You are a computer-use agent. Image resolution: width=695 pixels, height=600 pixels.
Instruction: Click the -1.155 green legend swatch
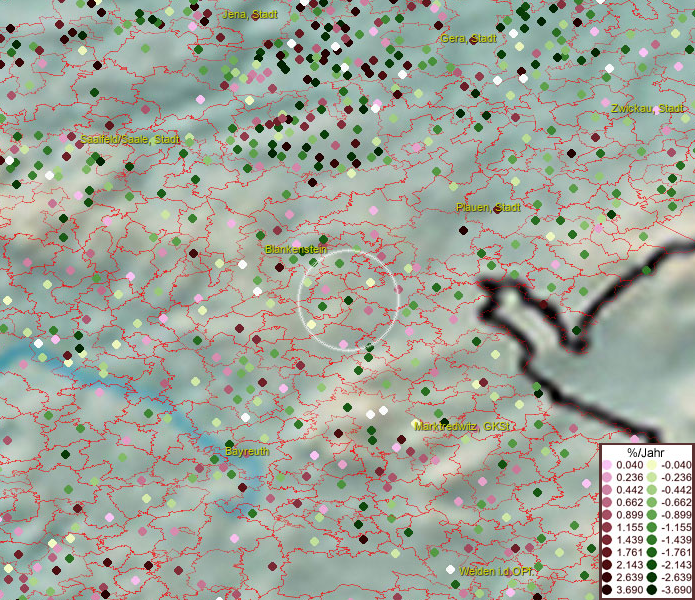click(x=653, y=527)
